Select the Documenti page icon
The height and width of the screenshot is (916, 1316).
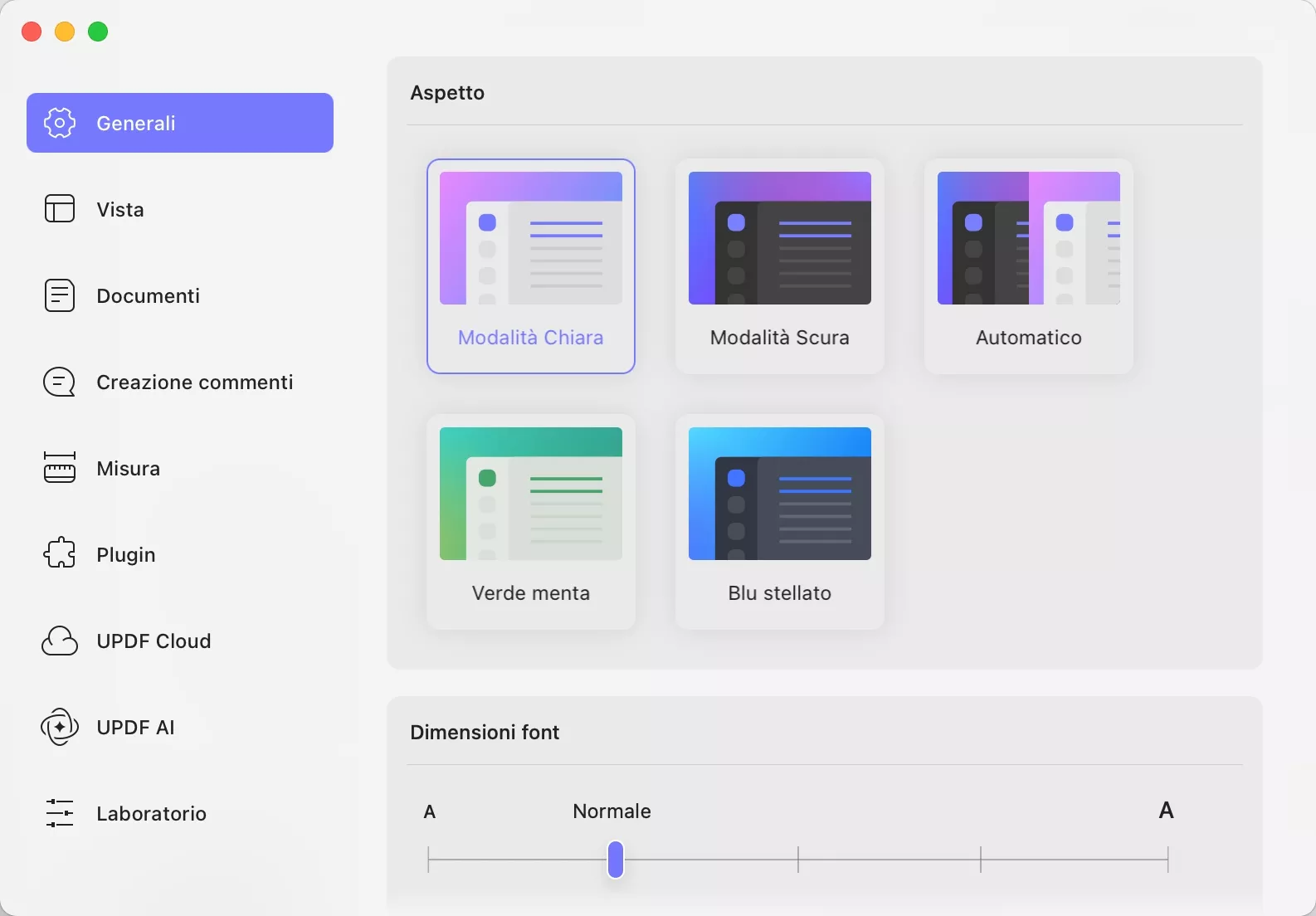coord(60,295)
